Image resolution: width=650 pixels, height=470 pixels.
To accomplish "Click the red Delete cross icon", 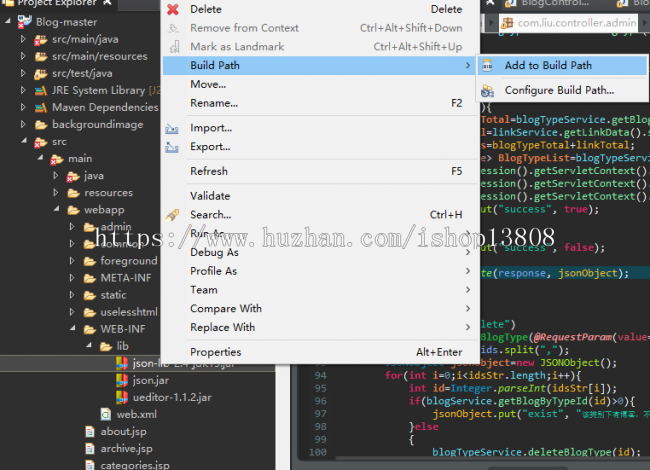I will [x=173, y=9].
